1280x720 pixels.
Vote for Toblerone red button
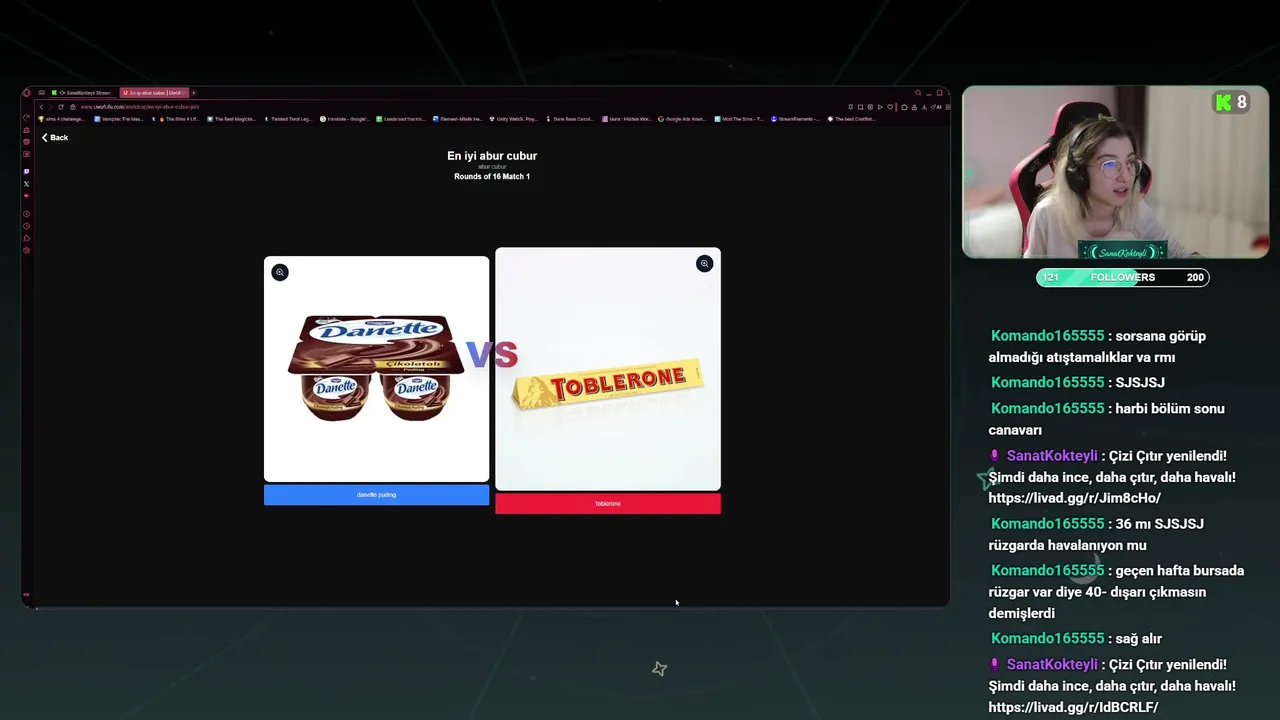[x=607, y=504]
